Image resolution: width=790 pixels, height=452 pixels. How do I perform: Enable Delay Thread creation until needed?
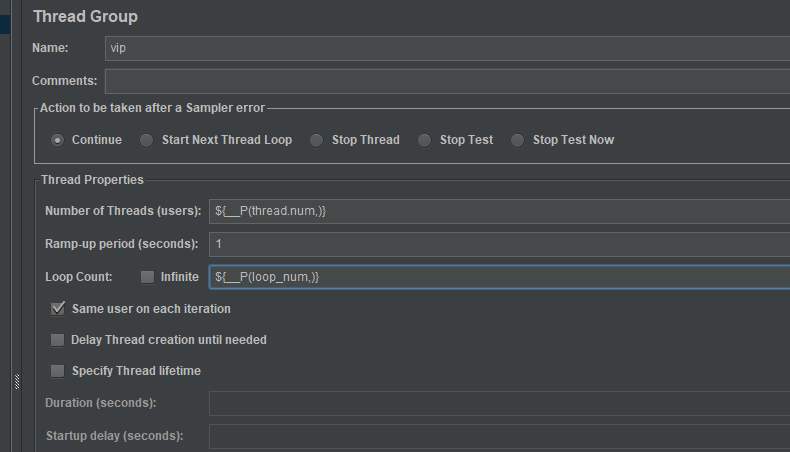(x=57, y=340)
